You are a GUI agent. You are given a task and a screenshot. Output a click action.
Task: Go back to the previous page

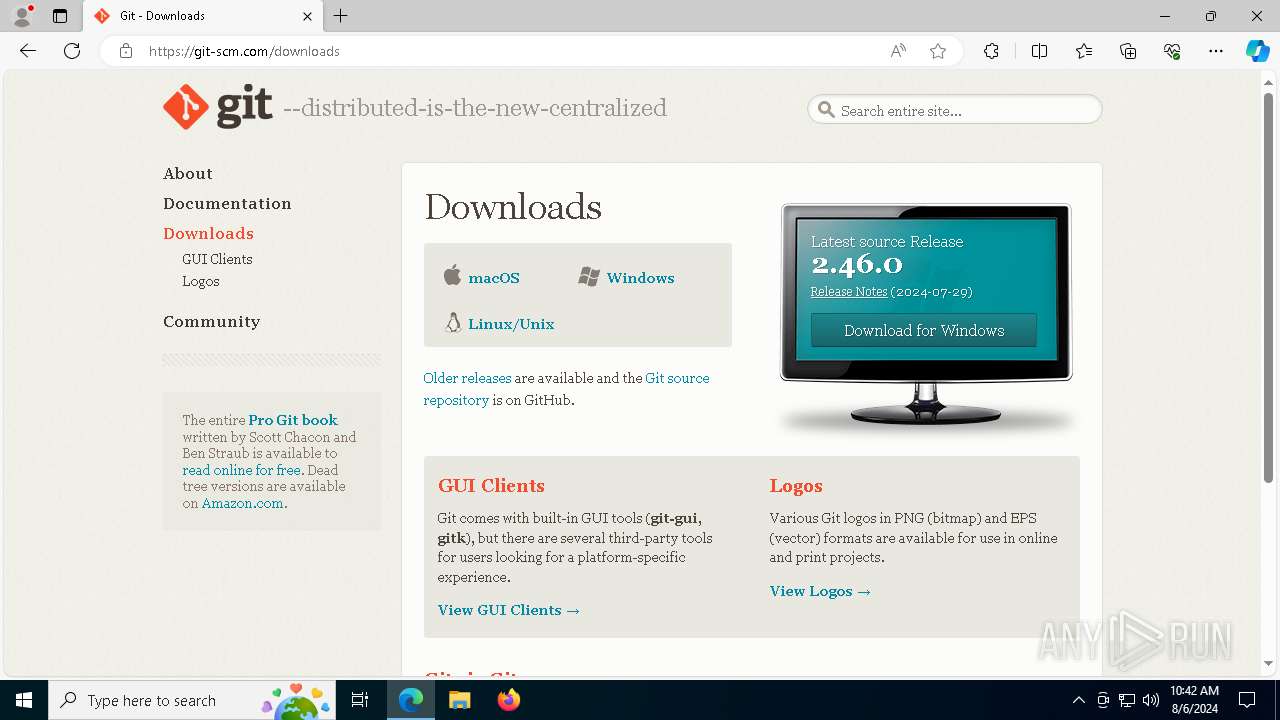click(28, 51)
